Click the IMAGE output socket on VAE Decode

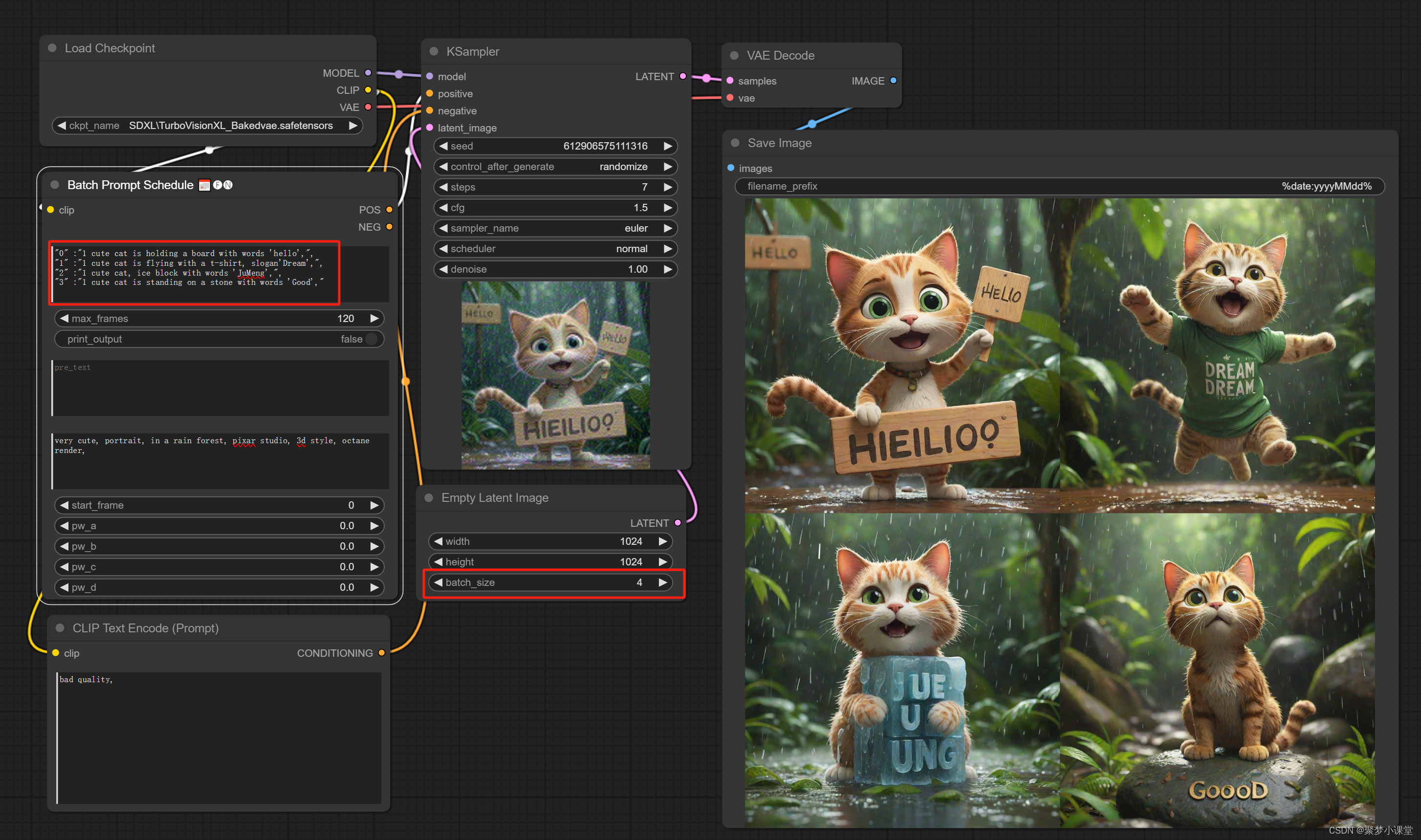click(894, 80)
